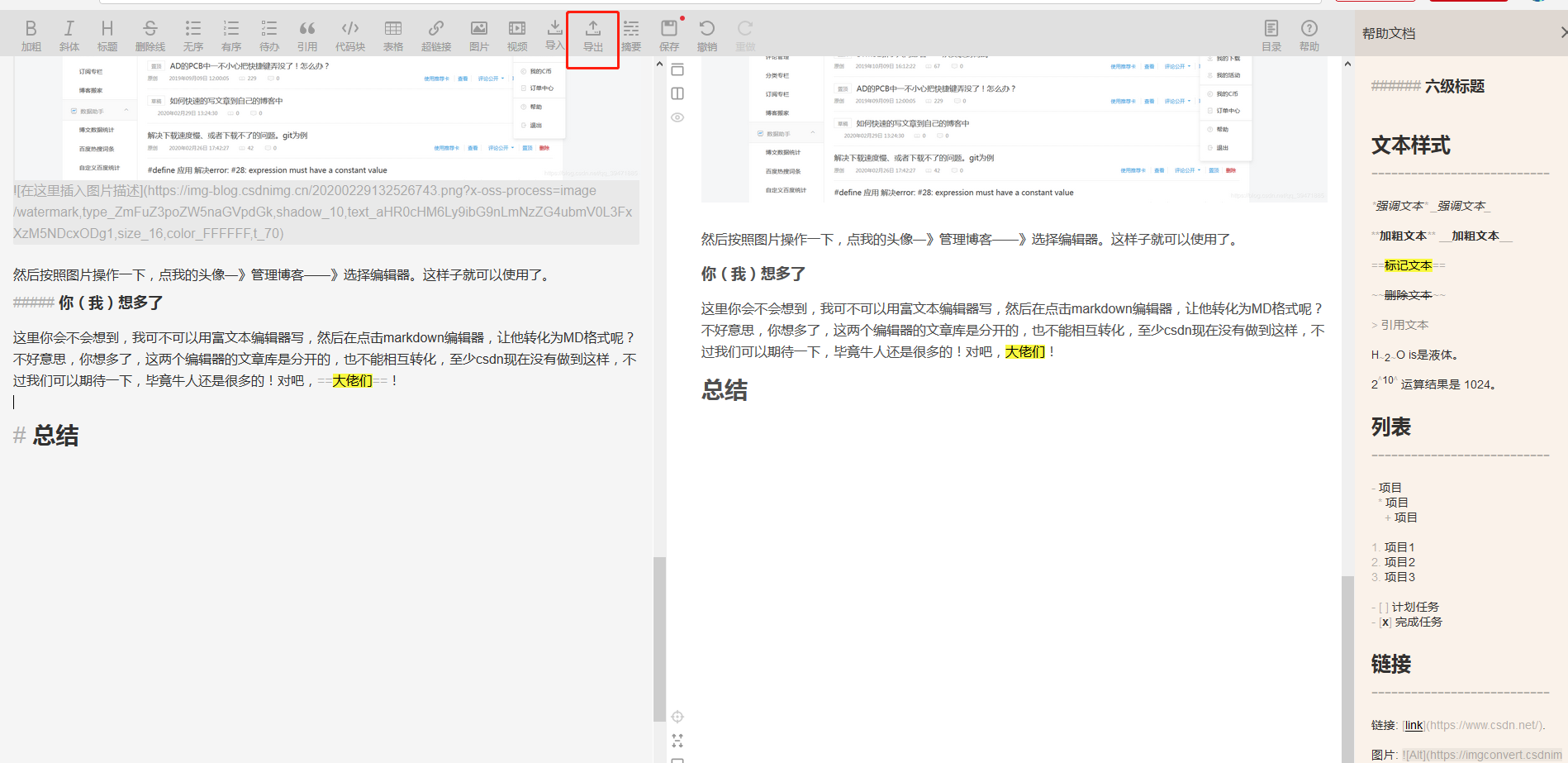Add a hyperlink using the 超链接 icon
Image resolution: width=1568 pixels, height=763 pixels.
pos(436,33)
